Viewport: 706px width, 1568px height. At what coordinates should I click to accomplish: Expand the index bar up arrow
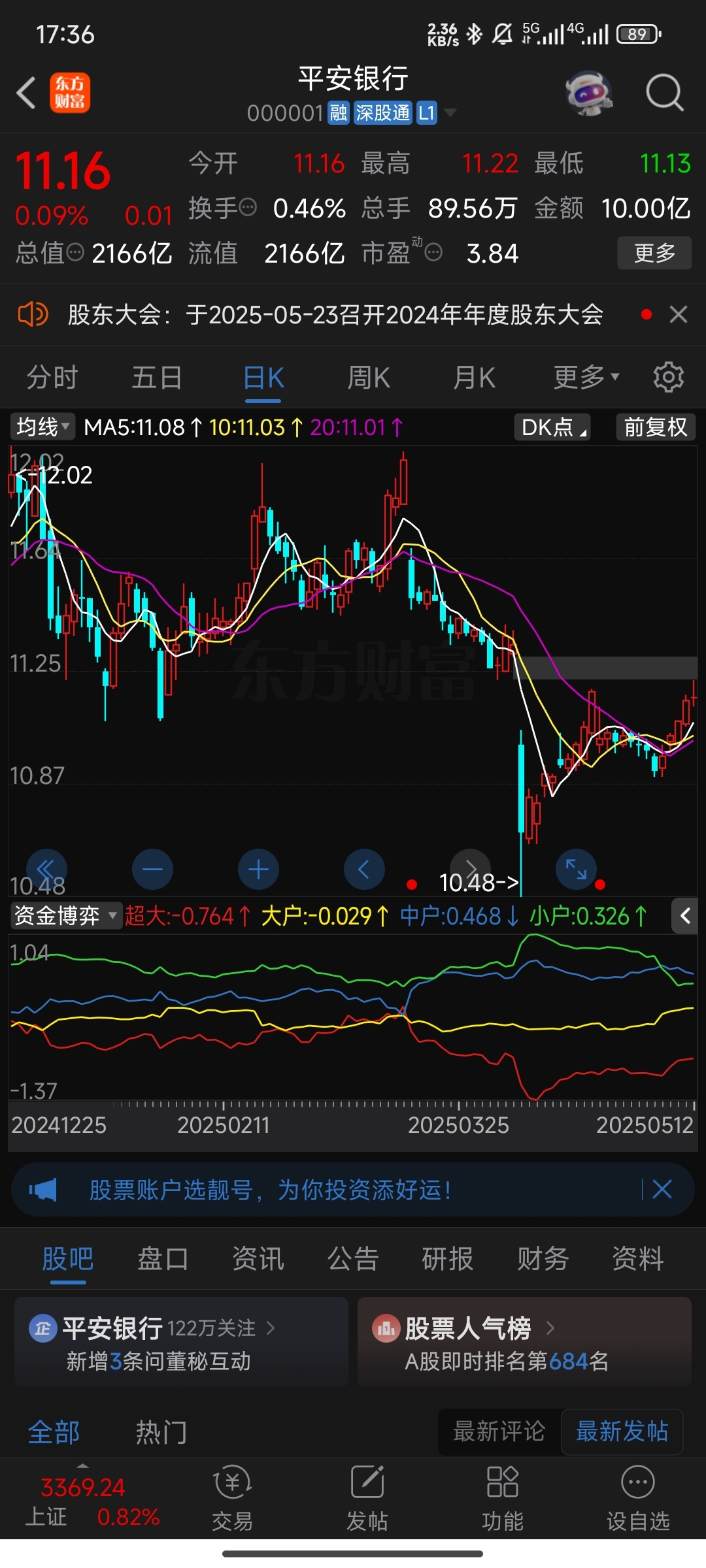click(83, 1465)
